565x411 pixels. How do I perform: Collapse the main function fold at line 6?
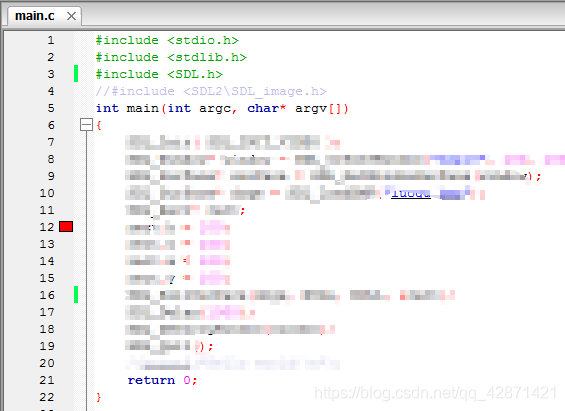[x=86, y=125]
